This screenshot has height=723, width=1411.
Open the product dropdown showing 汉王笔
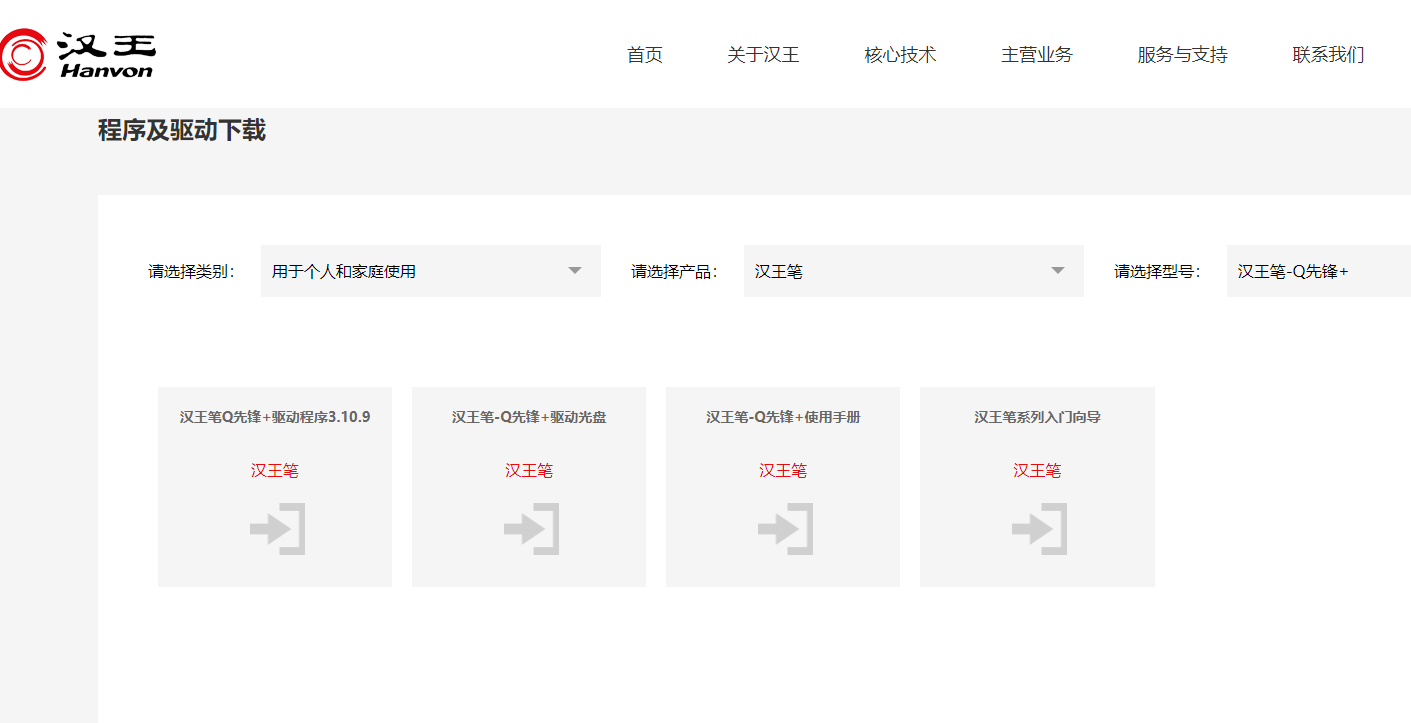pyautogui.click(x=914, y=271)
